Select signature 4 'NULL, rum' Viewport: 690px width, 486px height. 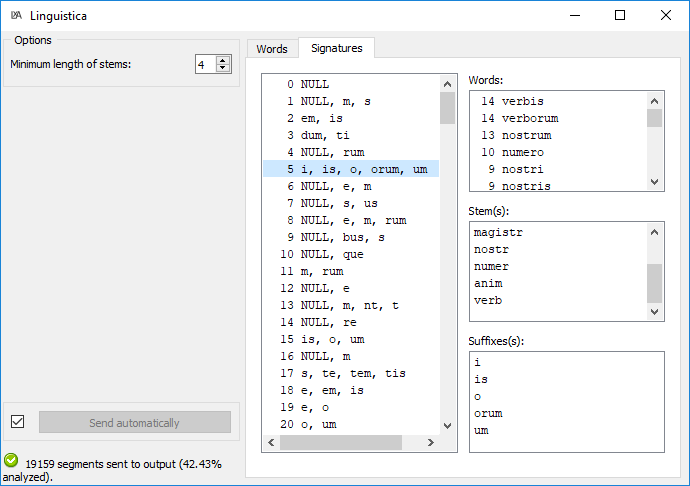[351, 152]
